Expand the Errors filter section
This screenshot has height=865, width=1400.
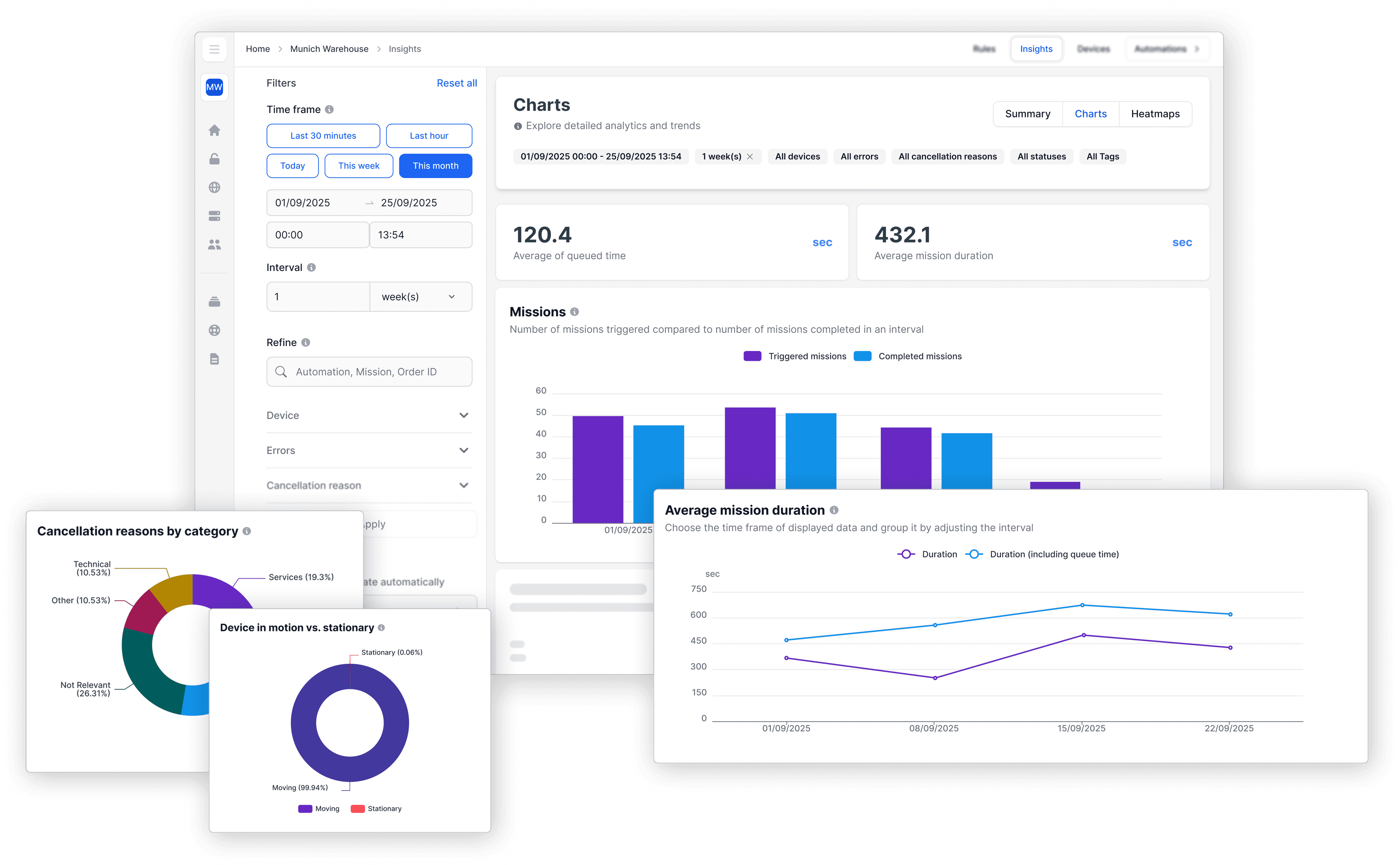click(x=369, y=450)
